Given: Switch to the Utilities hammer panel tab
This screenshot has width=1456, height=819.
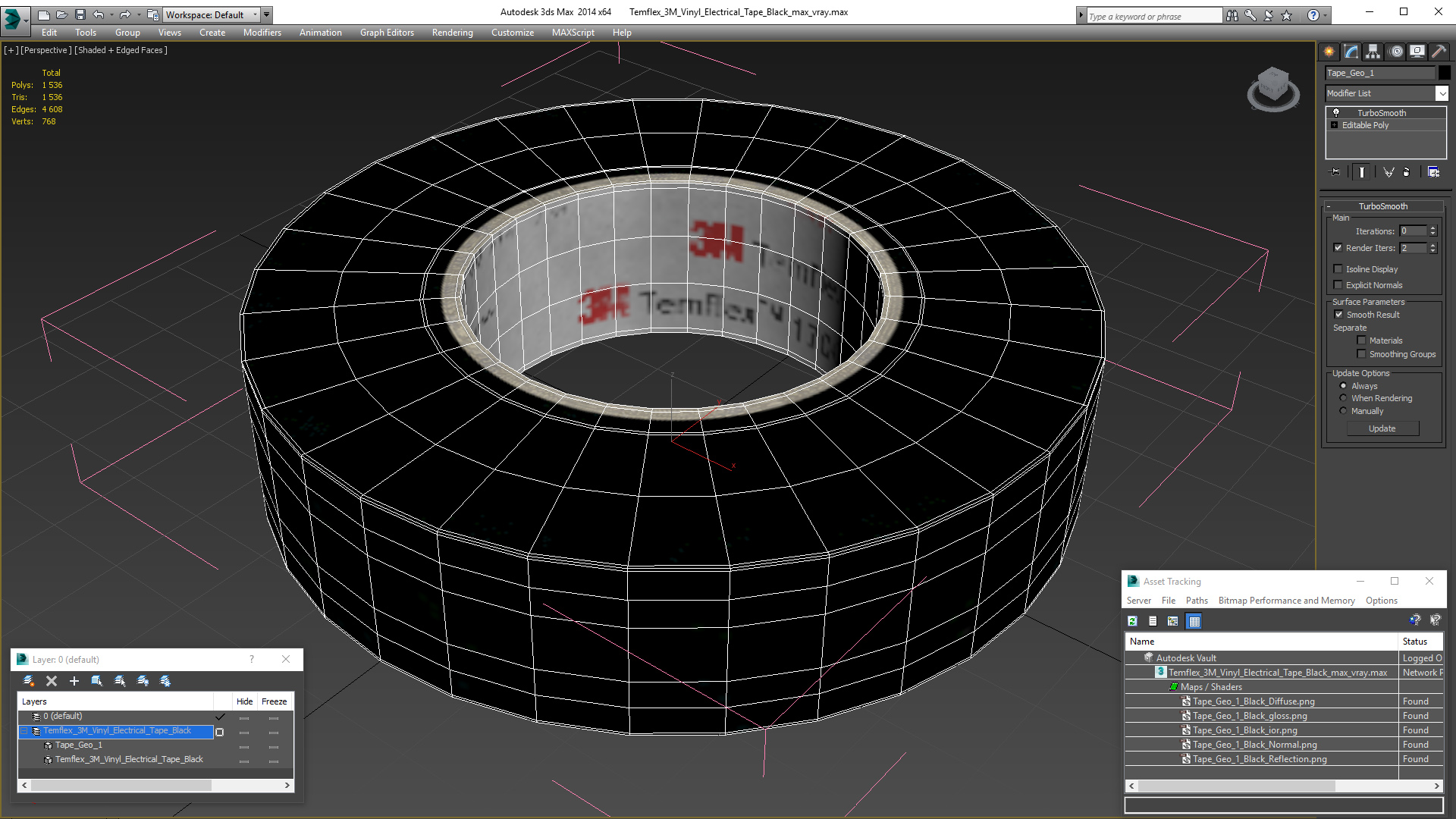Looking at the screenshot, I should coord(1439,52).
